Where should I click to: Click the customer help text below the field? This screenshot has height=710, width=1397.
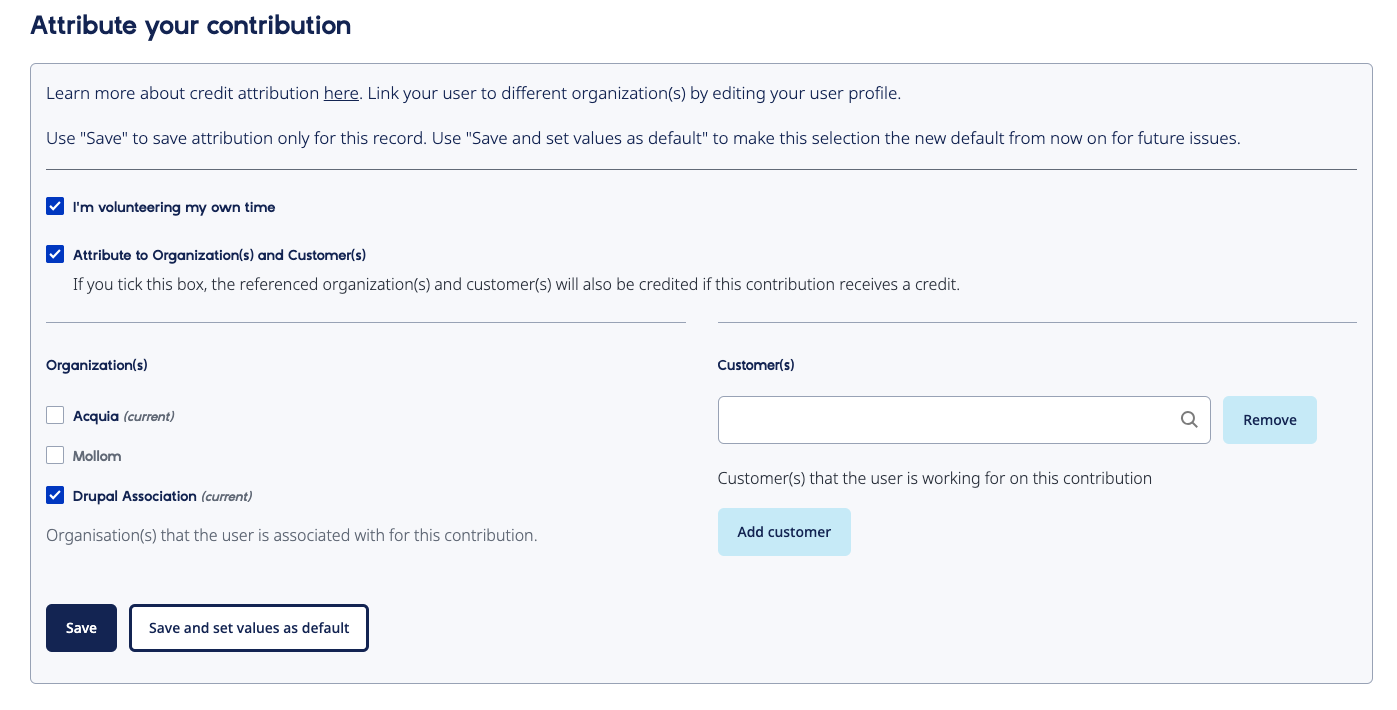[934, 478]
